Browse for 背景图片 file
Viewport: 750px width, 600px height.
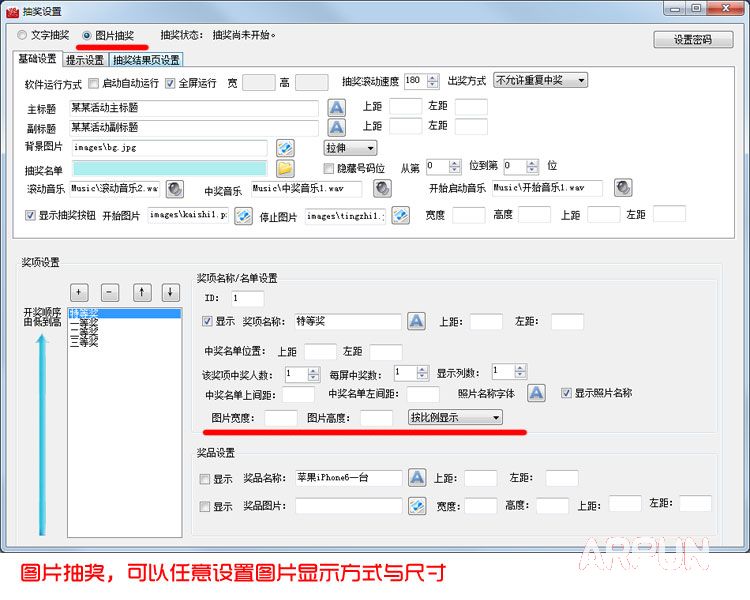(x=285, y=148)
